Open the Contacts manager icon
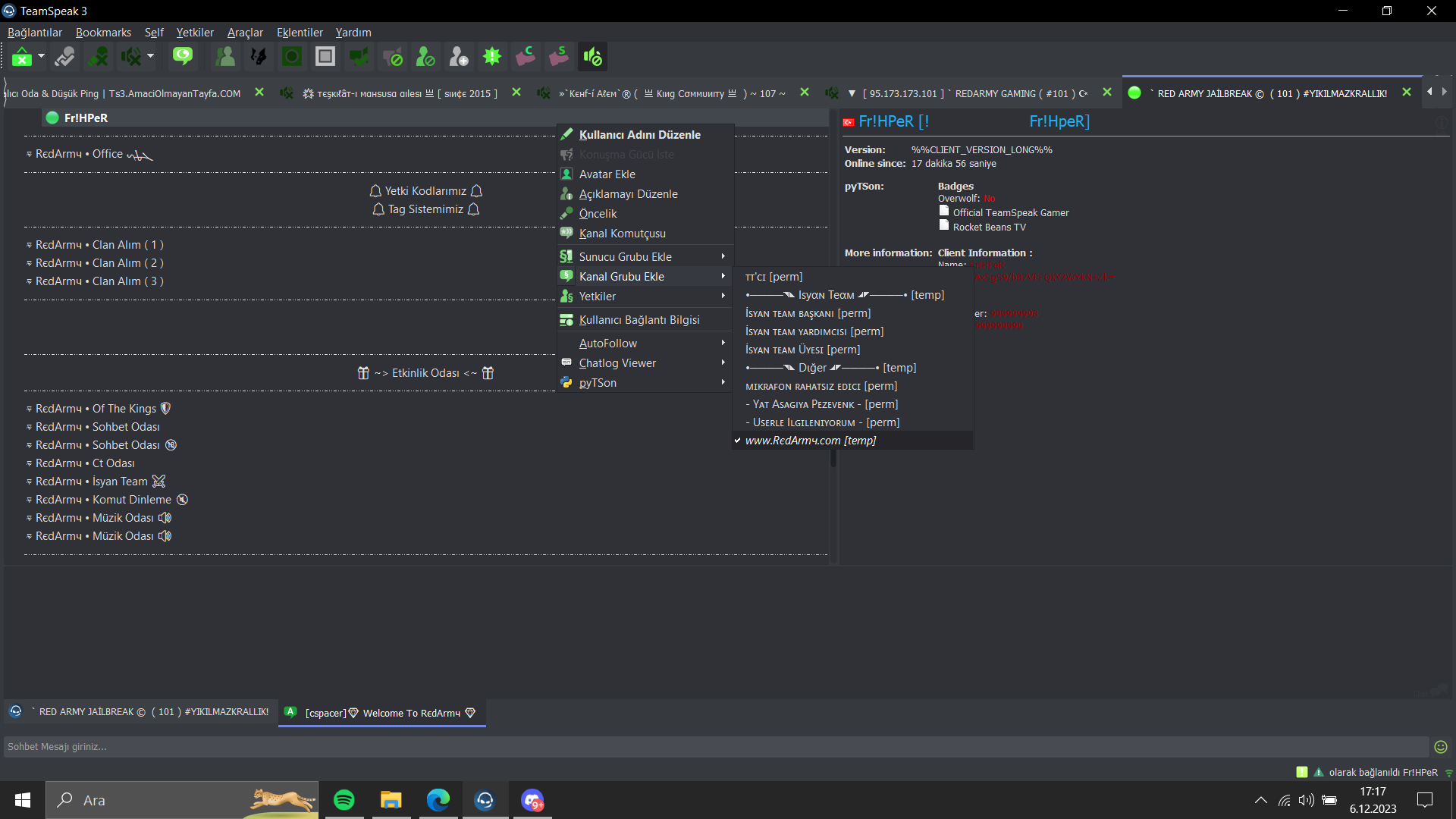This screenshot has height=819, width=1456. (225, 57)
